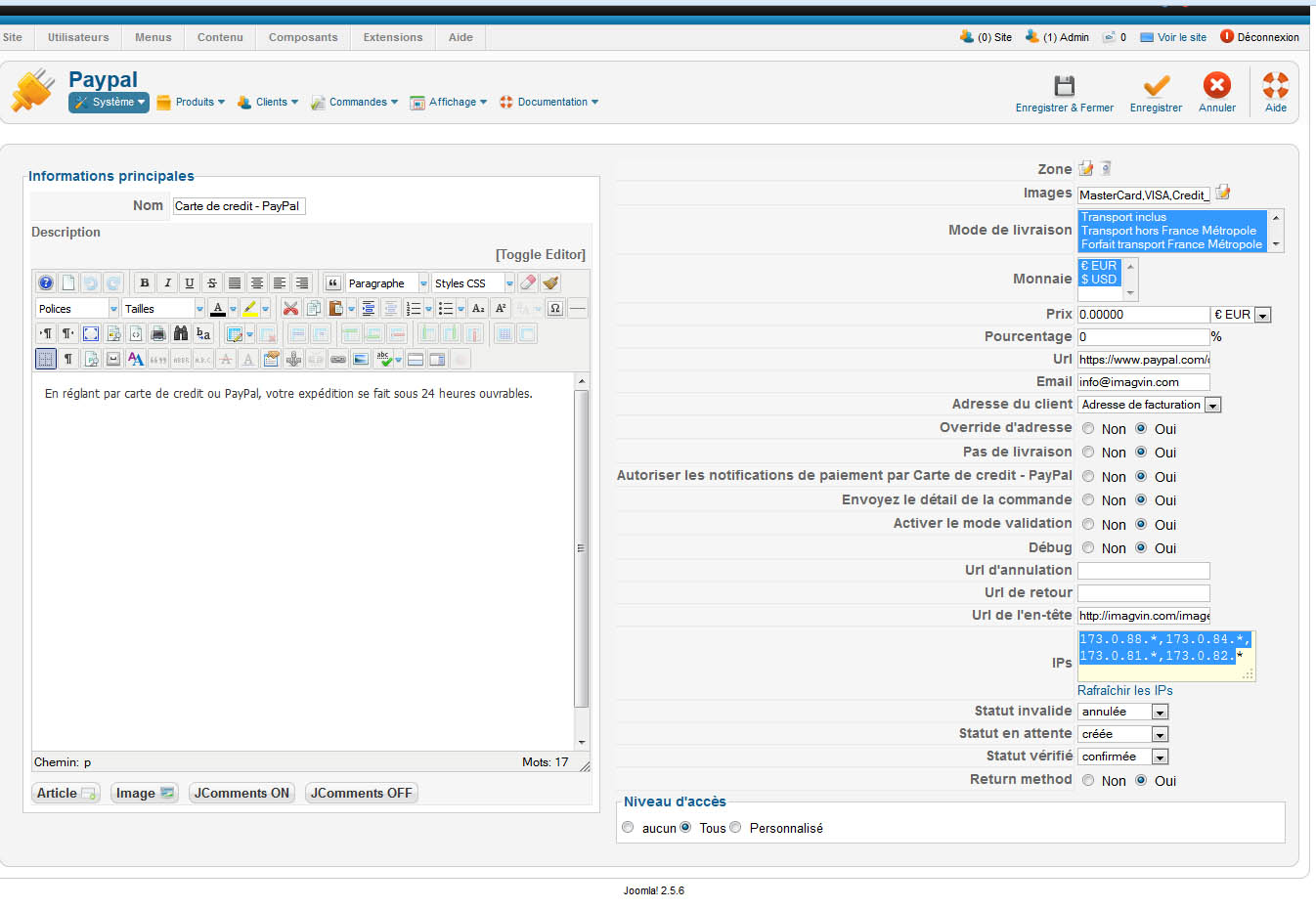Apply underline formatting in editor
Image resolution: width=1316 pixels, height=909 pixels.
190,282
